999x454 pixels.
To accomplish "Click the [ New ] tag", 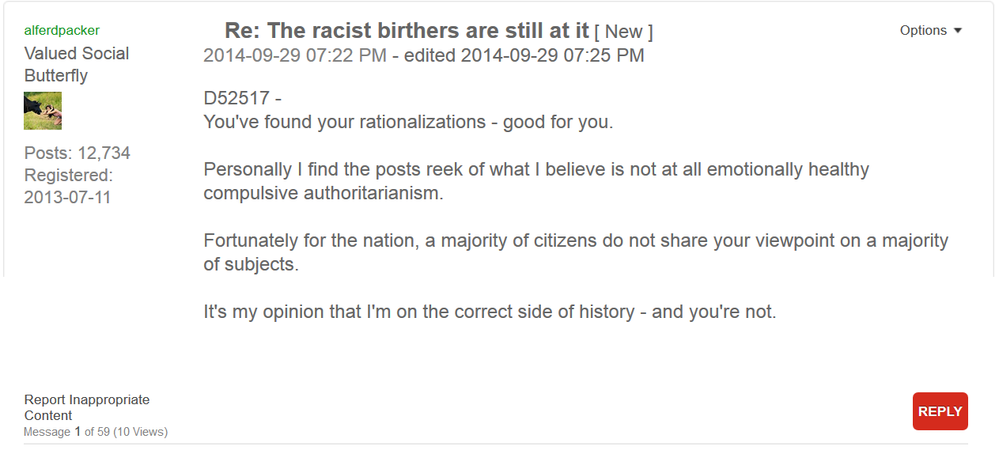I will tap(624, 32).
